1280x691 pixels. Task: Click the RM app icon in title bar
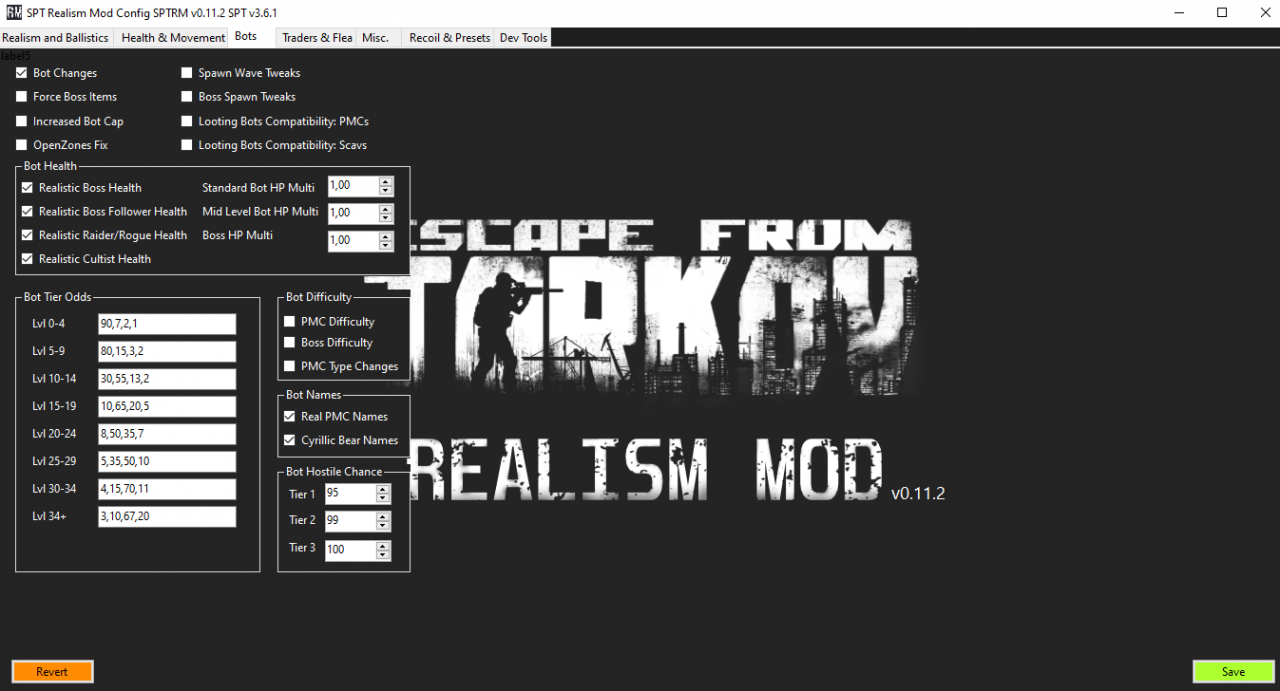[13, 12]
